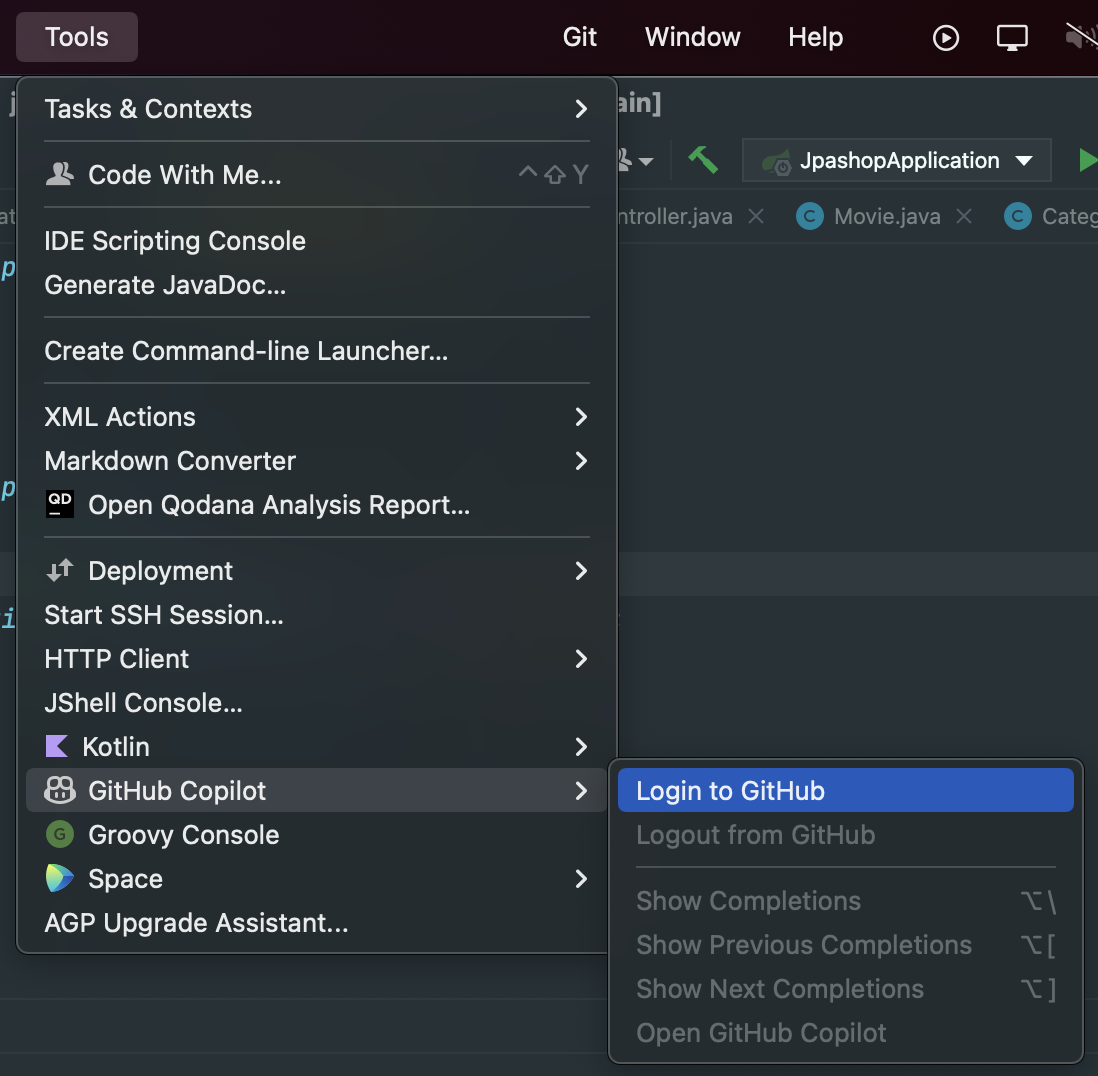
Task: Switch to the ...ntroller.java tab
Action: click(x=676, y=216)
